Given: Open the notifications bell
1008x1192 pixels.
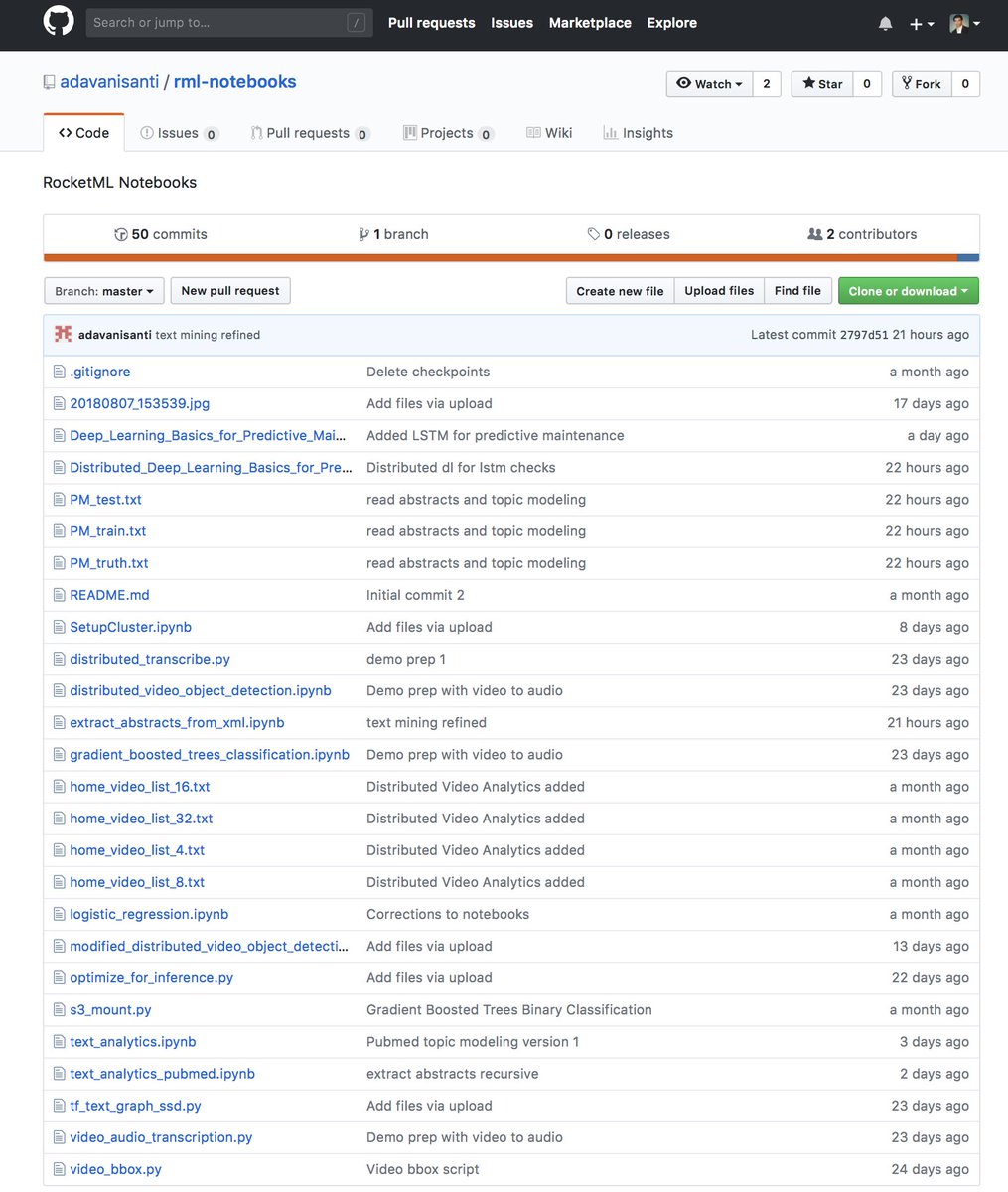Looking at the screenshot, I should click(x=885, y=24).
